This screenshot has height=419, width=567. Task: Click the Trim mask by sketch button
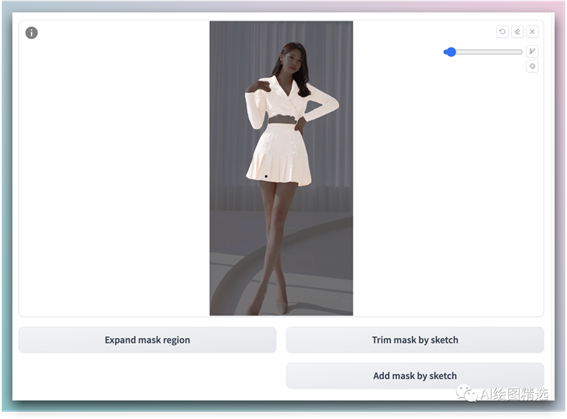415,340
